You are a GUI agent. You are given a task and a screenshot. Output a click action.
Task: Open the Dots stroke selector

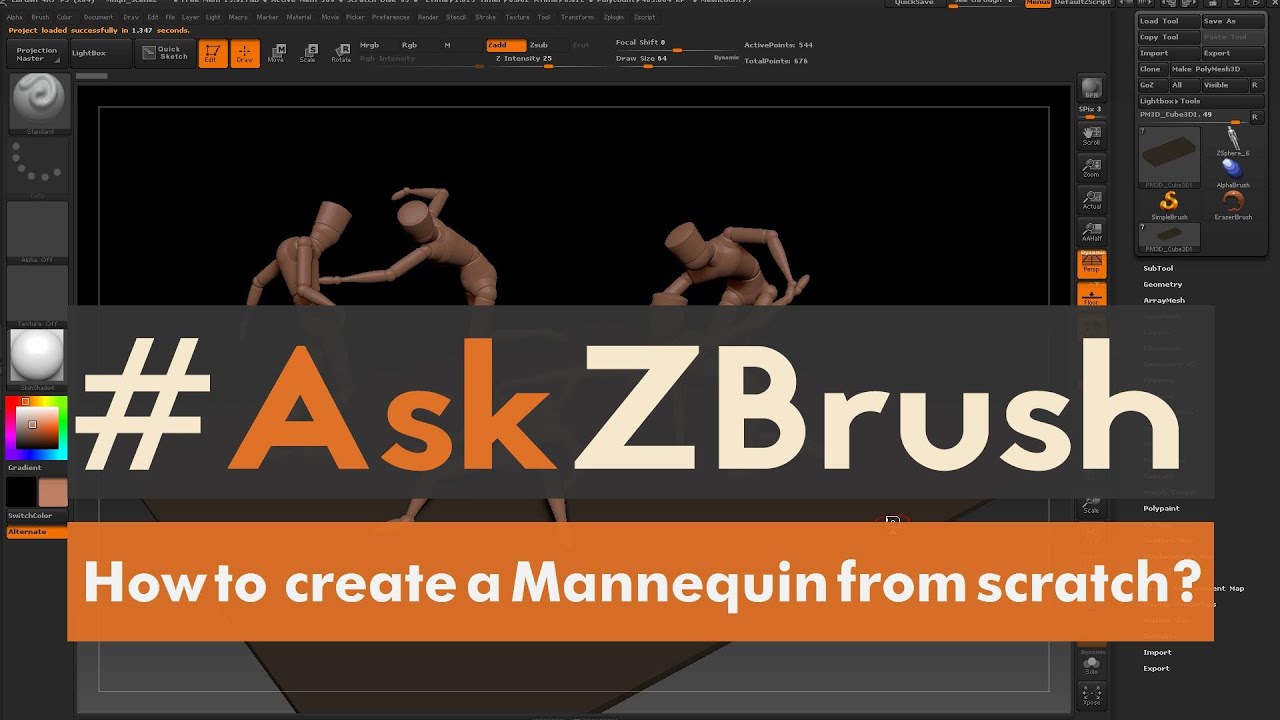pyautogui.click(x=38, y=168)
